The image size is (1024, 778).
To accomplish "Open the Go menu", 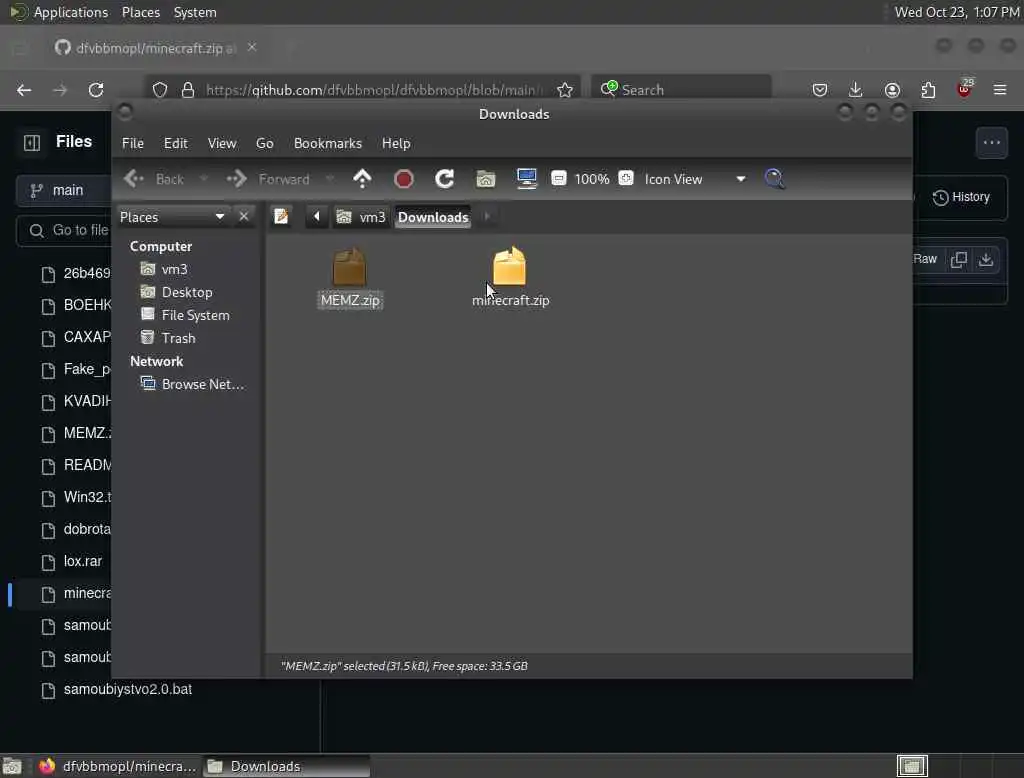I will [264, 143].
